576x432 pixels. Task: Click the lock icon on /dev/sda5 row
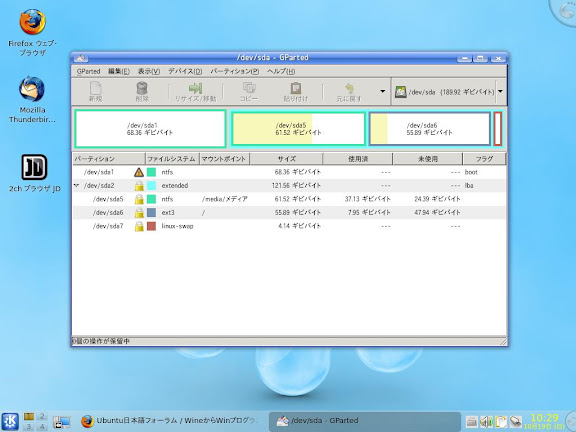coord(139,199)
